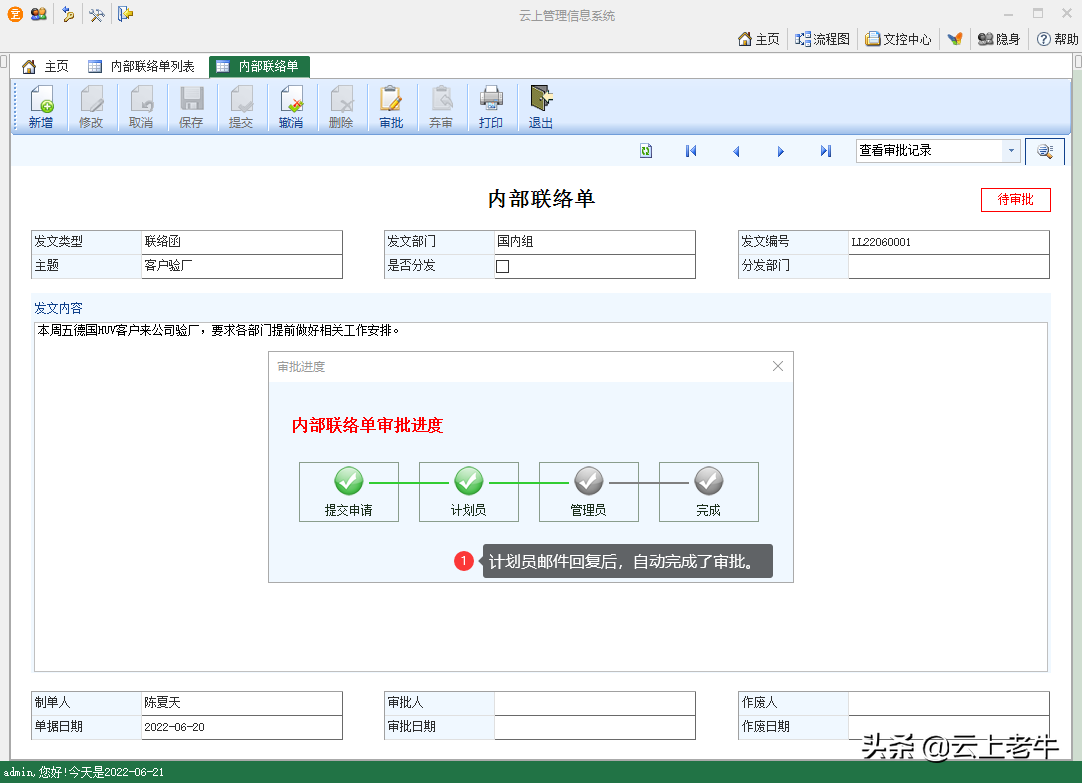Screen dimensions: 1082x783
Task: Click the 待审批 status stamp
Action: pos(1016,200)
